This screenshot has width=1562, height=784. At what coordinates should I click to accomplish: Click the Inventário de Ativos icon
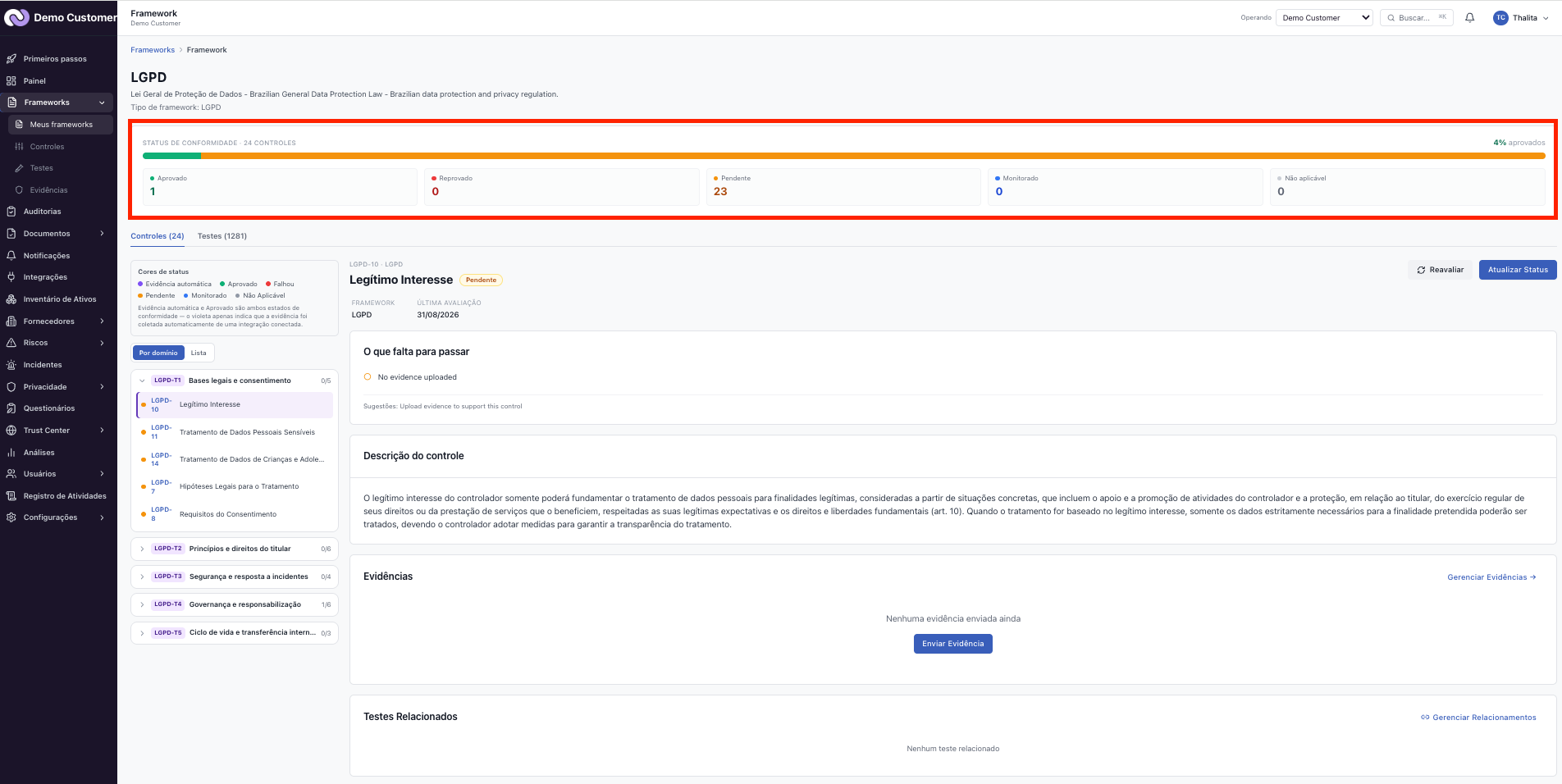[11, 299]
